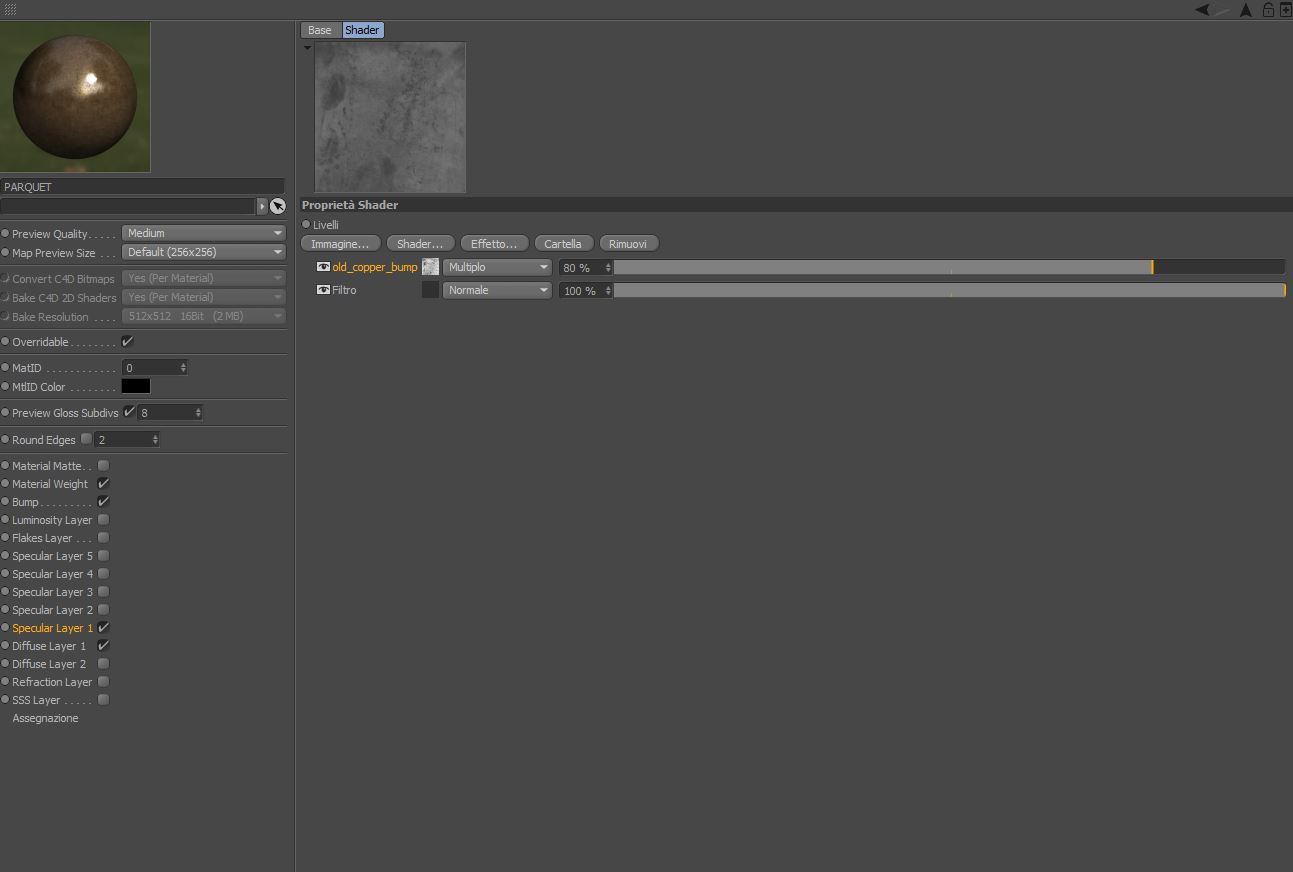This screenshot has width=1293, height=872.
Task: Click the Cartella button
Action: tap(563, 244)
